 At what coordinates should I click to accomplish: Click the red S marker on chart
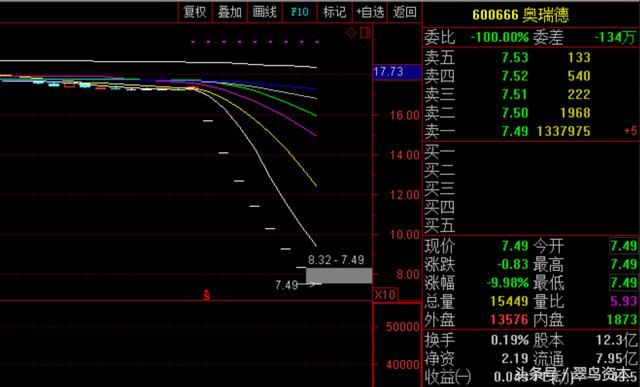pos(207,295)
